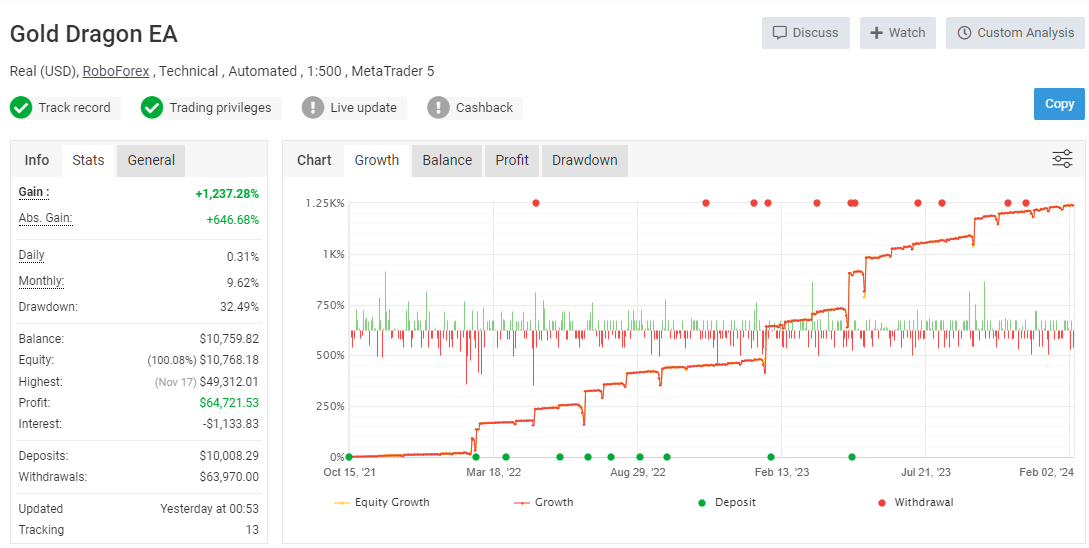The height and width of the screenshot is (548, 1089).
Task: Switch to the Stats tab
Action: tap(88, 160)
